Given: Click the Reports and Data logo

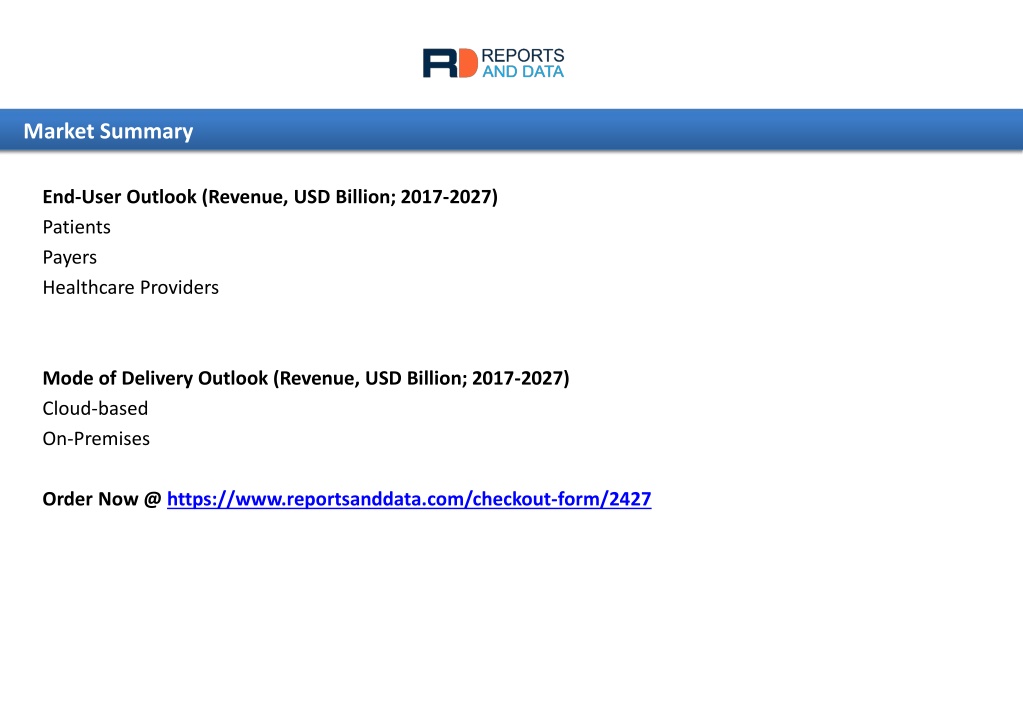Looking at the screenshot, I should (x=493, y=63).
